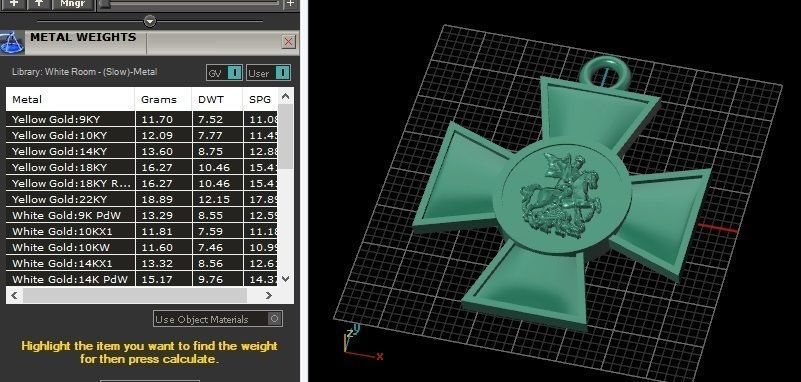Screen dimensions: 801x382
Task: Click the 18.89 grams value
Action: [x=157, y=199]
